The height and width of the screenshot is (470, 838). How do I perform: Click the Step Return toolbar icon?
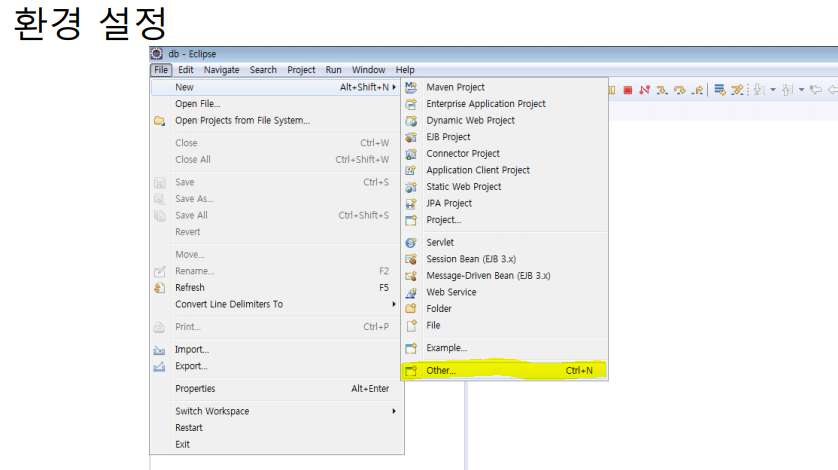click(697, 90)
